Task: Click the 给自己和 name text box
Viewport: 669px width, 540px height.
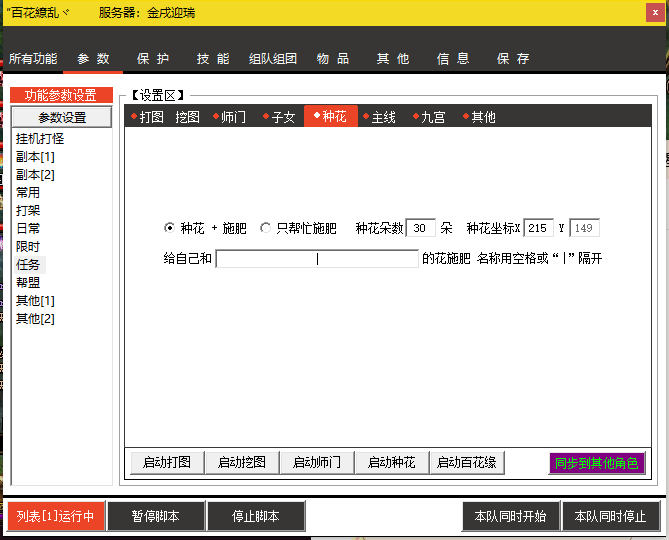Action: (317, 258)
